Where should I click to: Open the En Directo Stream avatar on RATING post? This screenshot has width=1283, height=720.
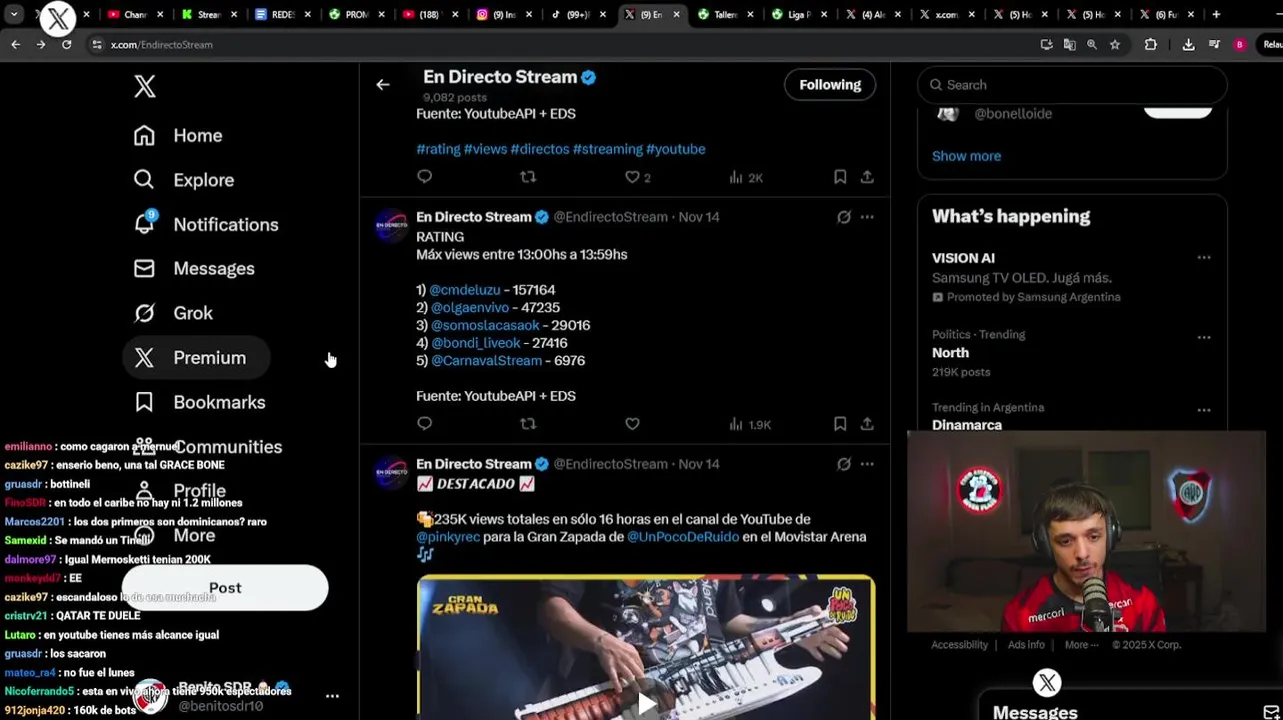point(391,225)
